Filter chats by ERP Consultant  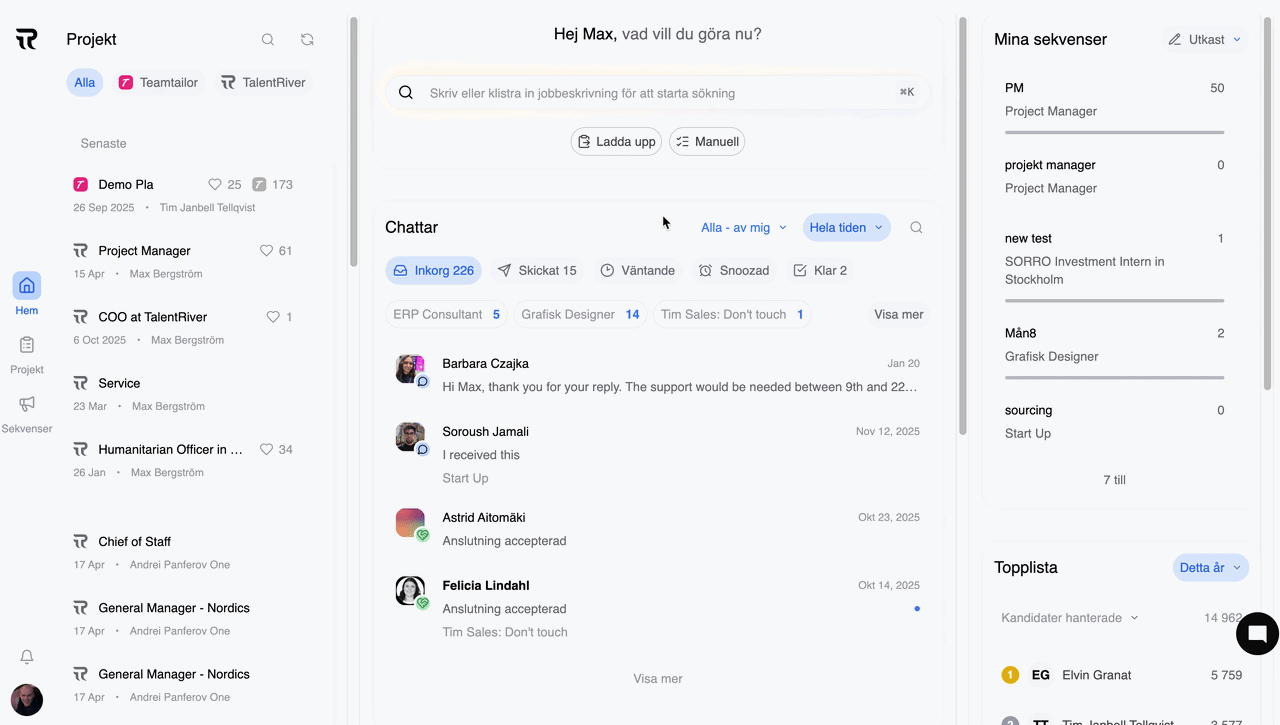point(446,314)
